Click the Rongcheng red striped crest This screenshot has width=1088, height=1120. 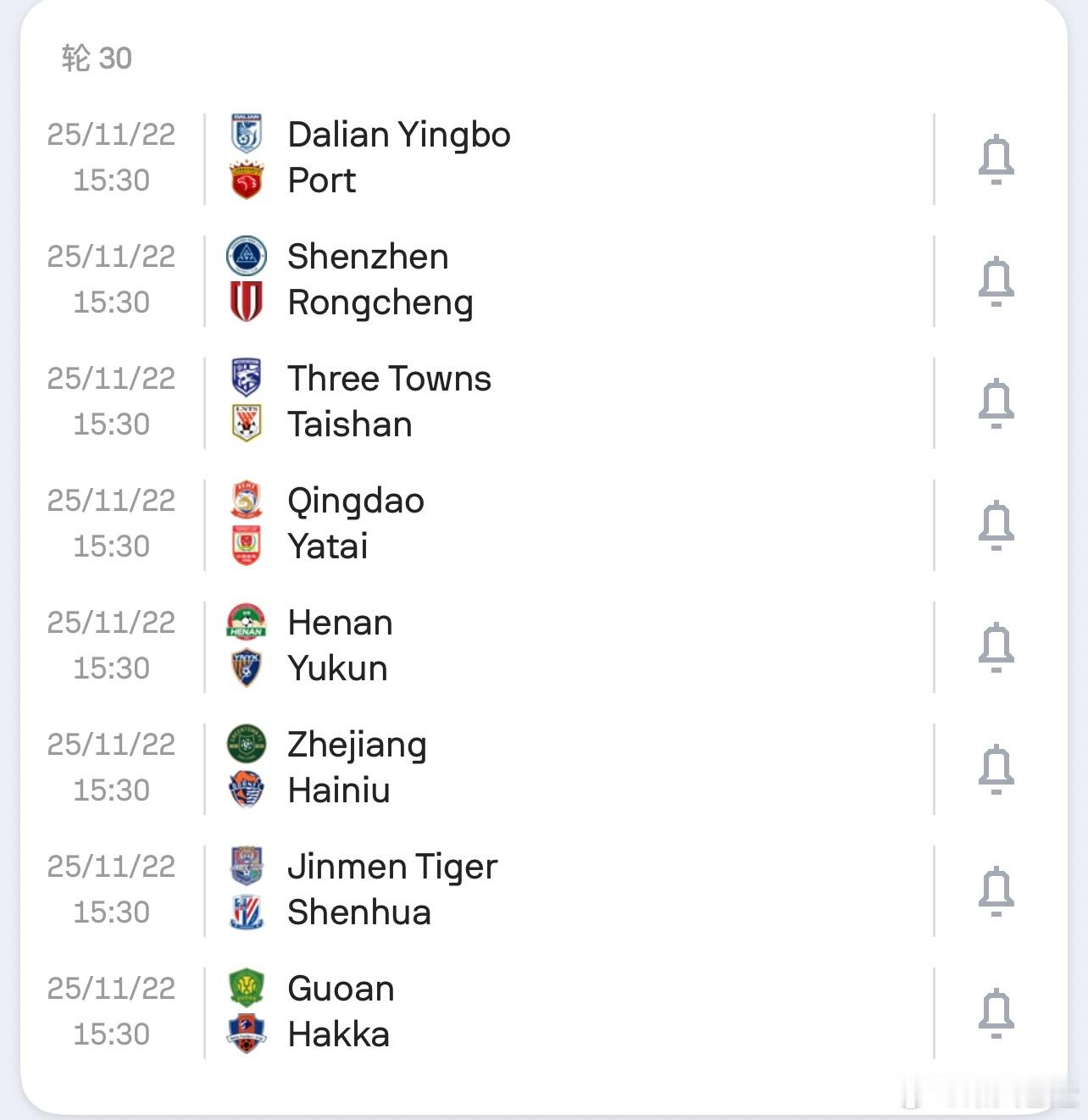tap(247, 302)
